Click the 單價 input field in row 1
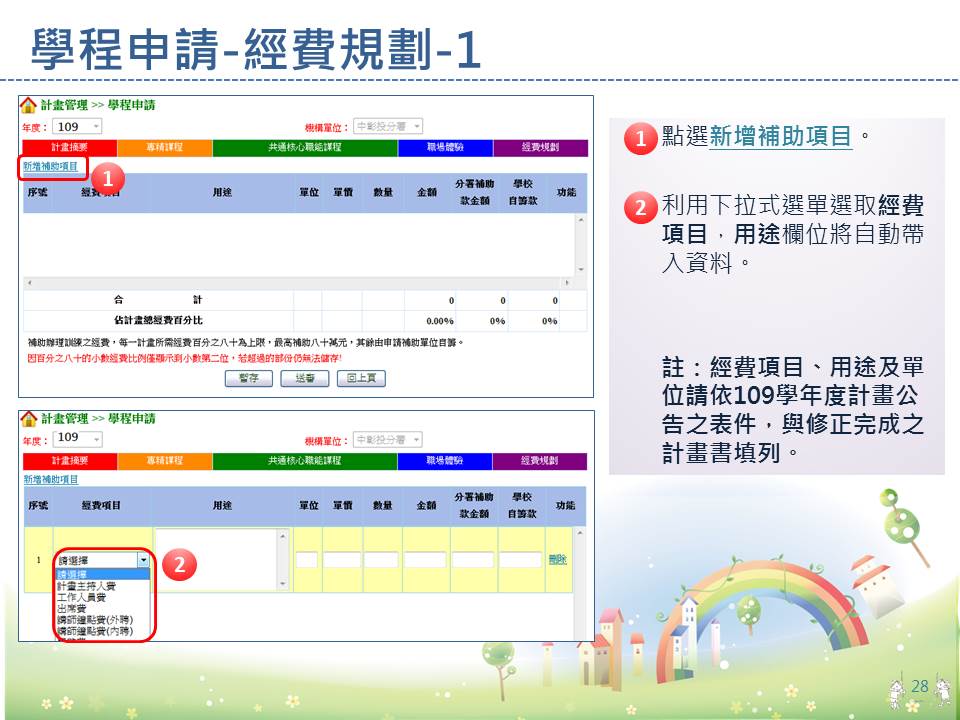Screen dimensions: 960x720 tap(341, 560)
